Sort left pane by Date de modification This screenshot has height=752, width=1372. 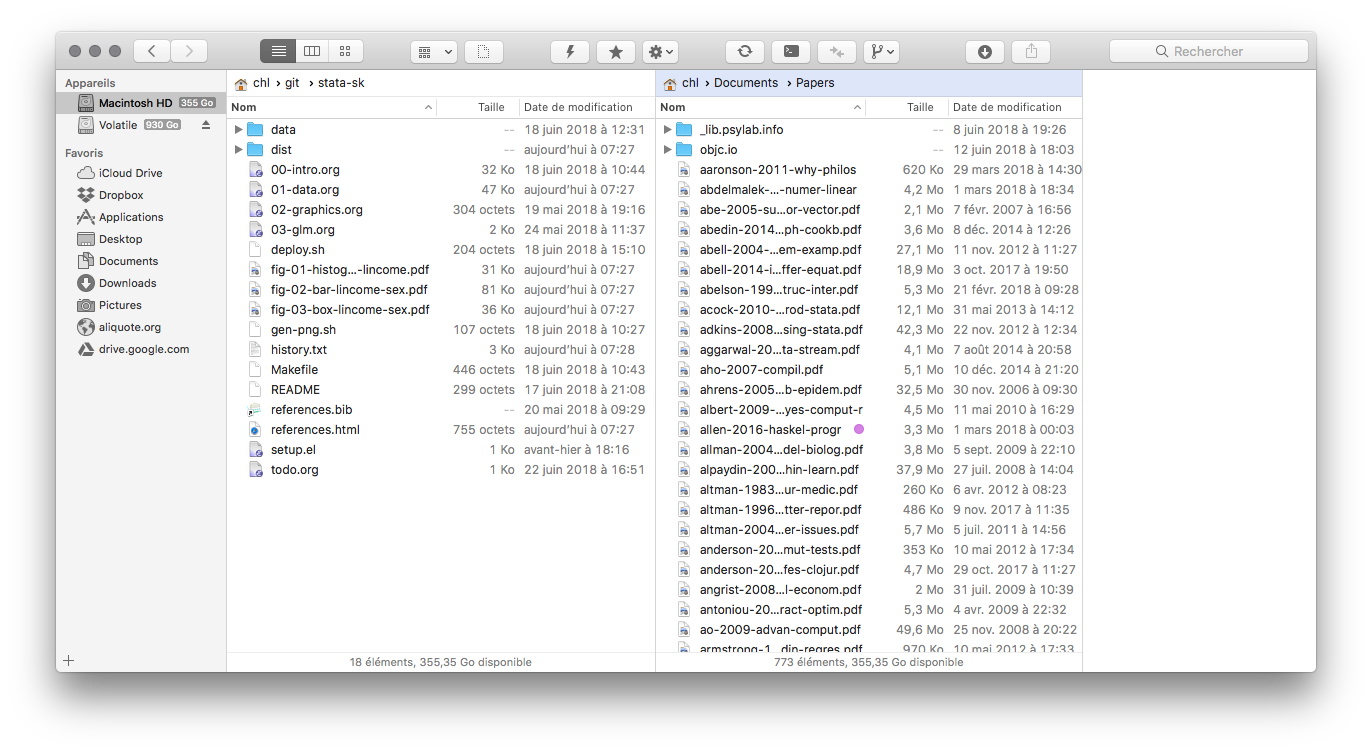[578, 107]
